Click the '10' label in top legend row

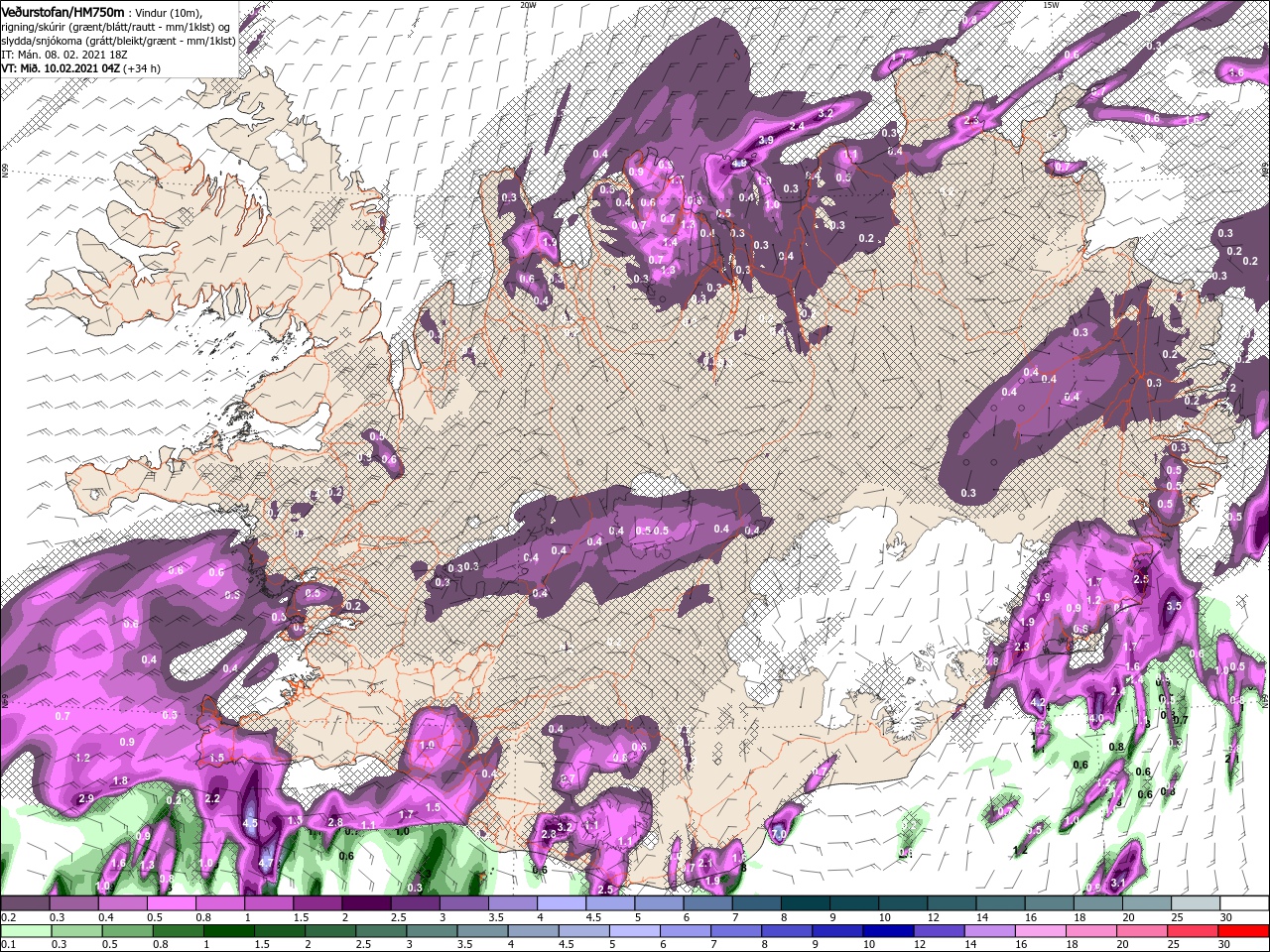883,917
